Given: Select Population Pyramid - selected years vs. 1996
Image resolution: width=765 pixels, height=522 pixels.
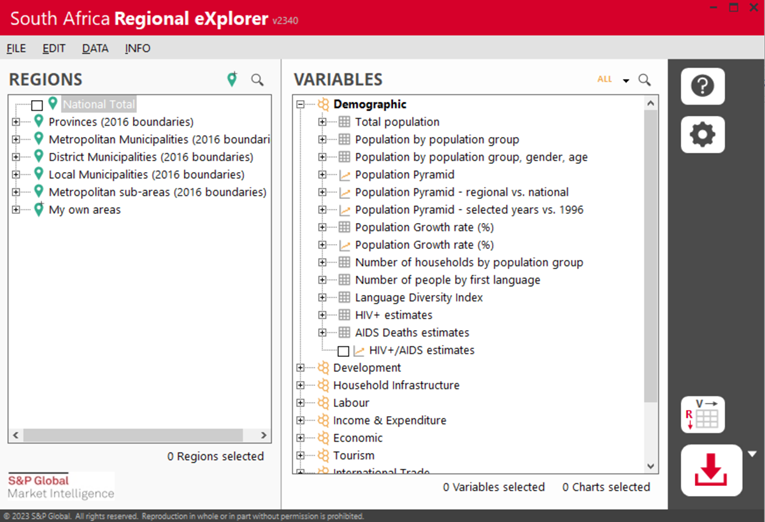Looking at the screenshot, I should pyautogui.click(x=469, y=210).
